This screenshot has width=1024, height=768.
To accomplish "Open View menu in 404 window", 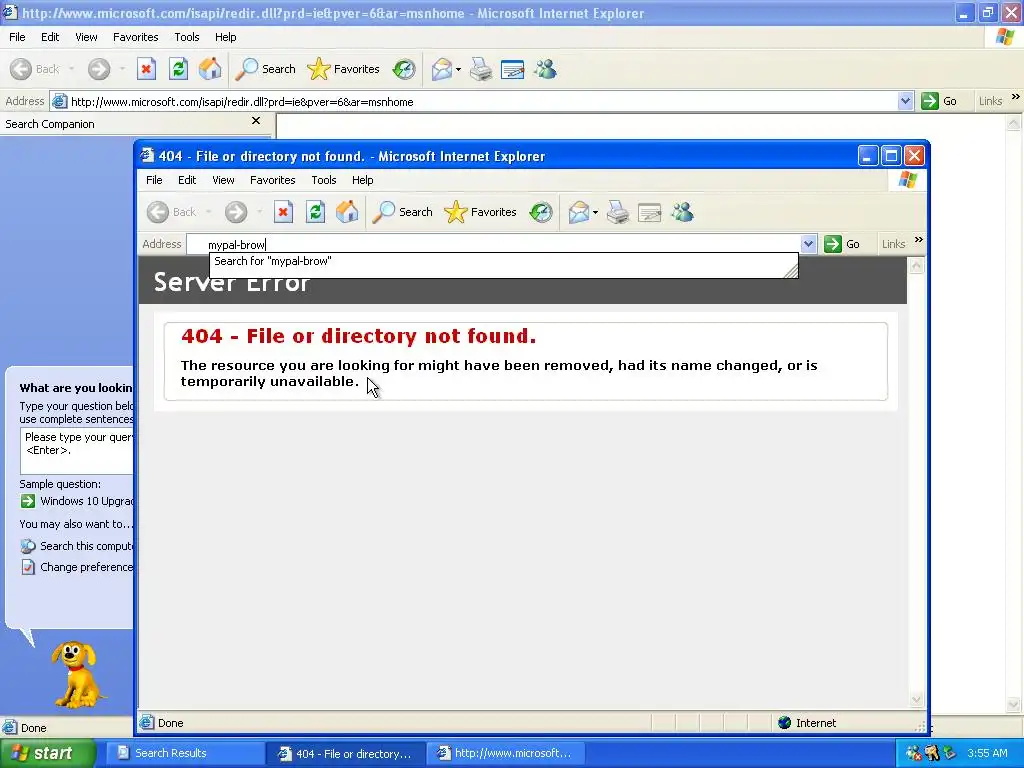I will (x=223, y=180).
